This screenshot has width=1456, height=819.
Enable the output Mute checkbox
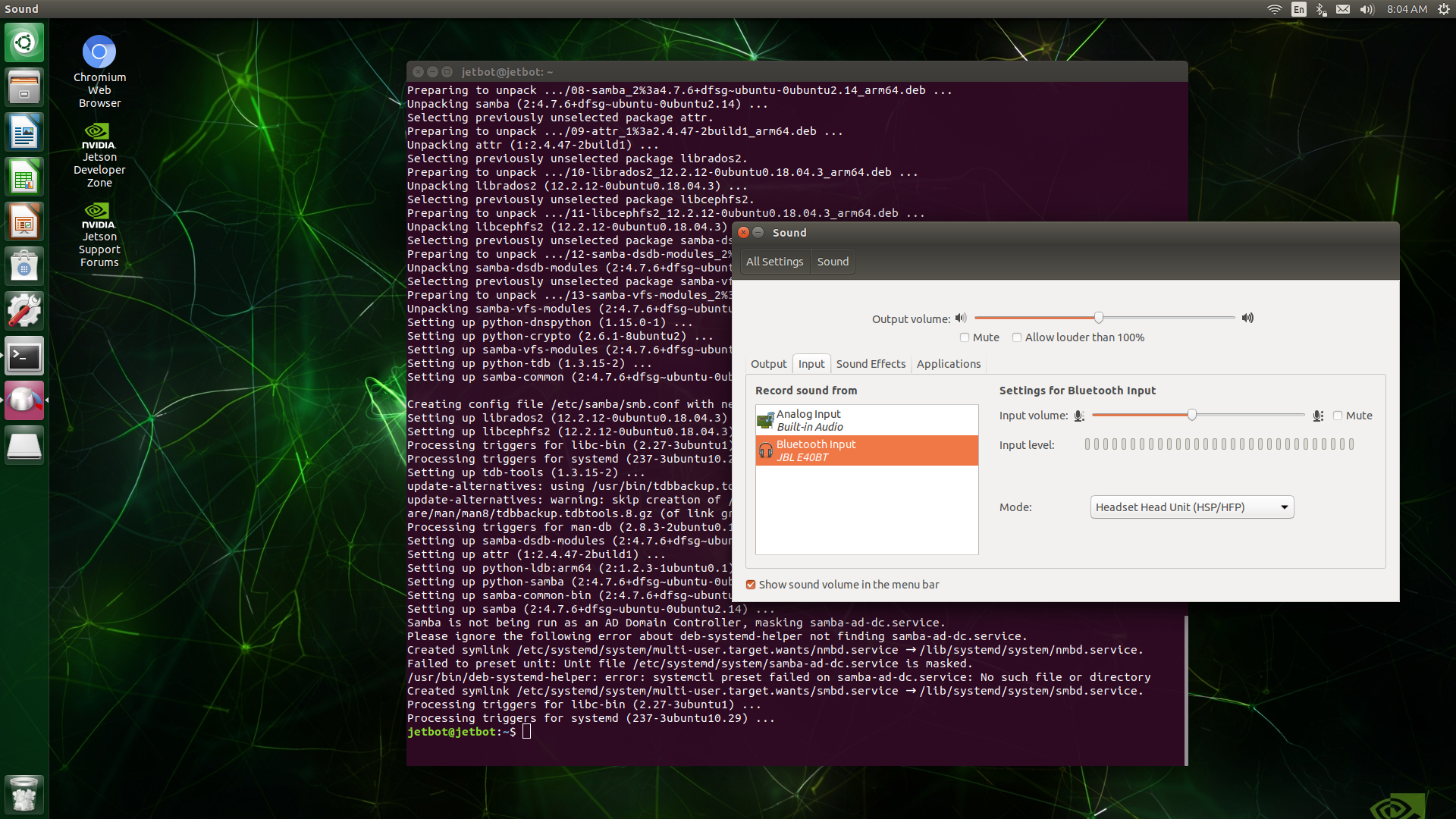click(965, 337)
